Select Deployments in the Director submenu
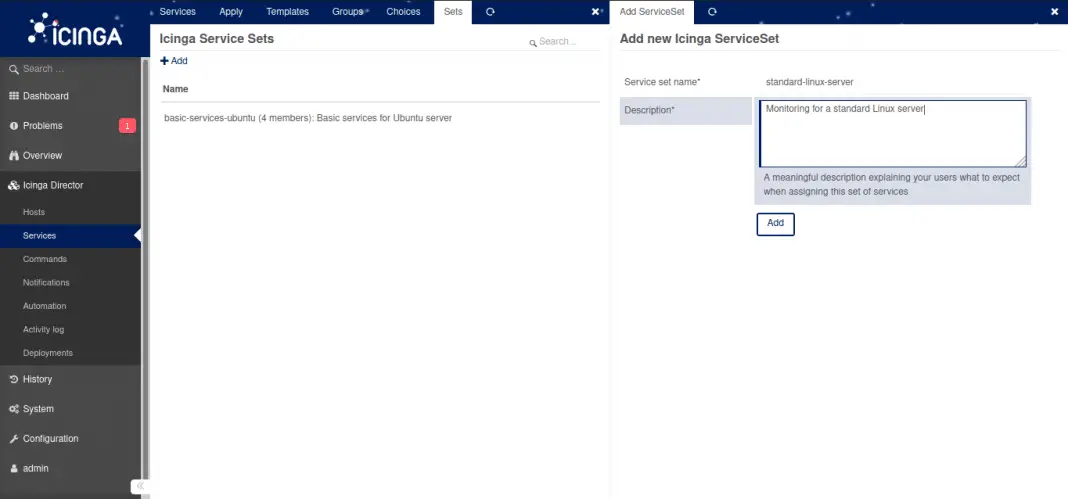Viewport: 1068px width, 499px height. click(x=47, y=353)
